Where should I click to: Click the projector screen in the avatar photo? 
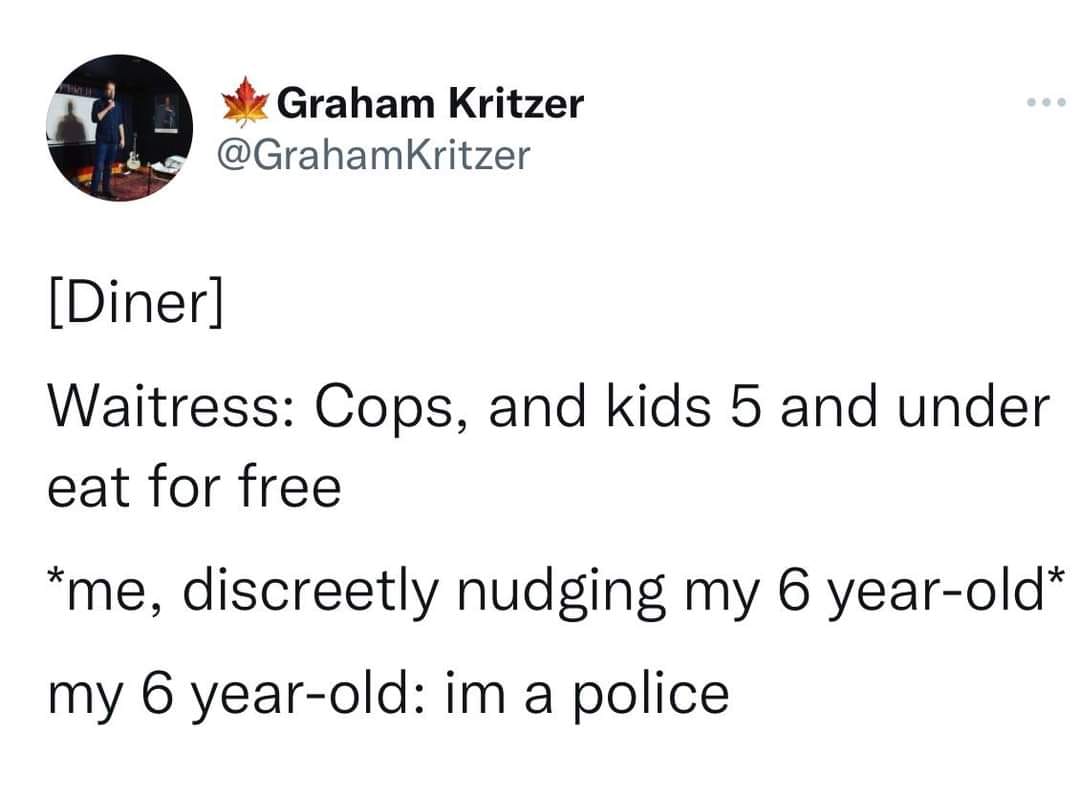(72, 117)
